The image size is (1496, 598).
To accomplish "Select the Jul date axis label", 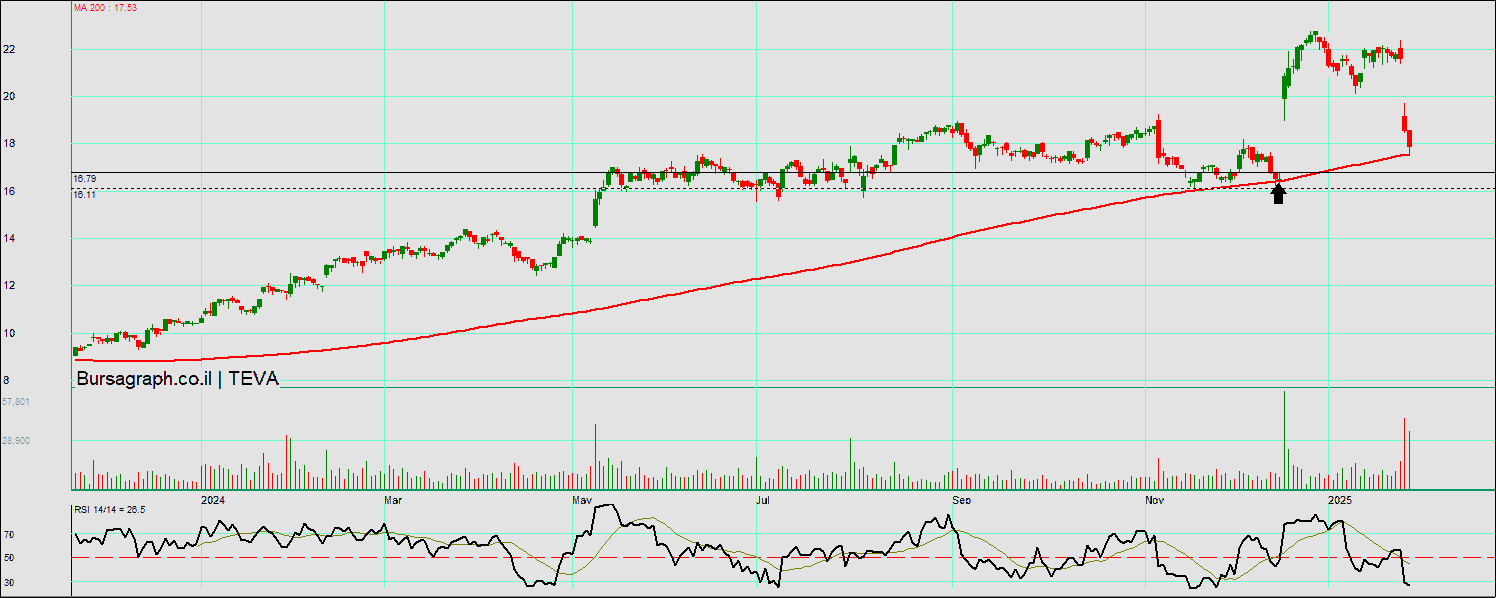I will click(764, 499).
